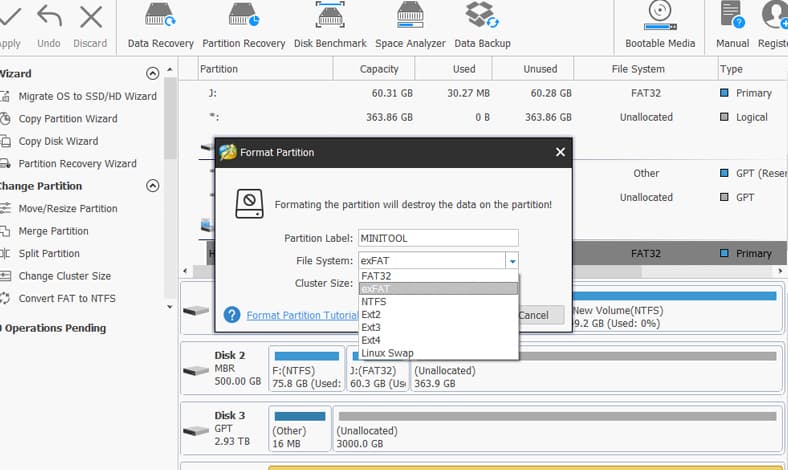Choose NTFS from file system list

(x=438, y=302)
